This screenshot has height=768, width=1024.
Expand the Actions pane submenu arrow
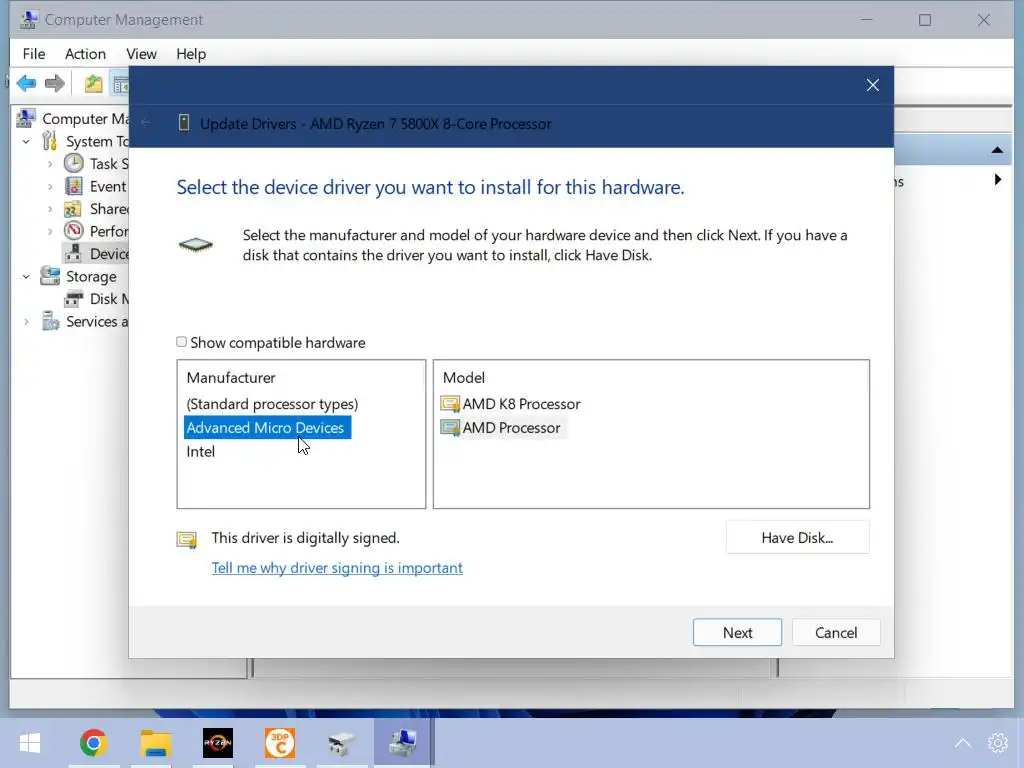(x=997, y=180)
